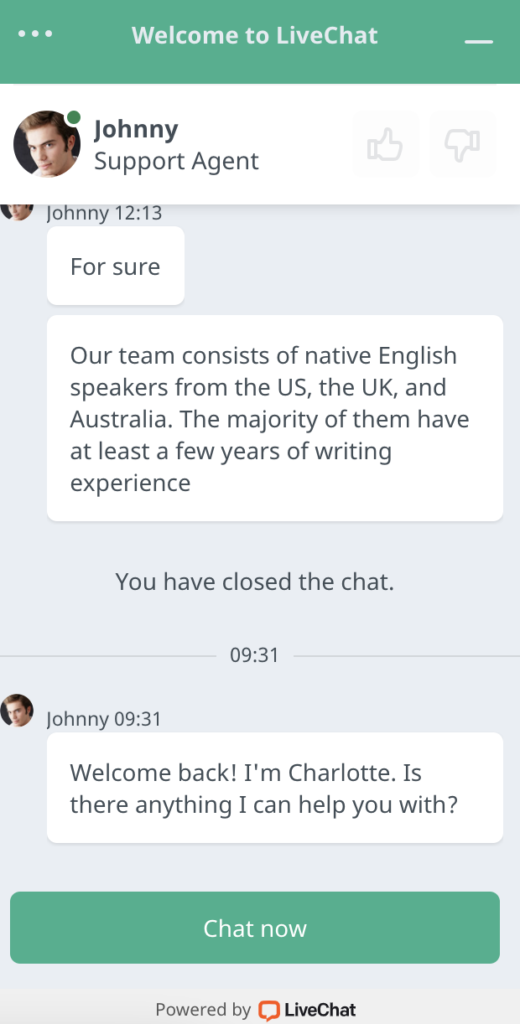Click the Johnny agent name in header
The height and width of the screenshot is (1024, 520).
(136, 129)
